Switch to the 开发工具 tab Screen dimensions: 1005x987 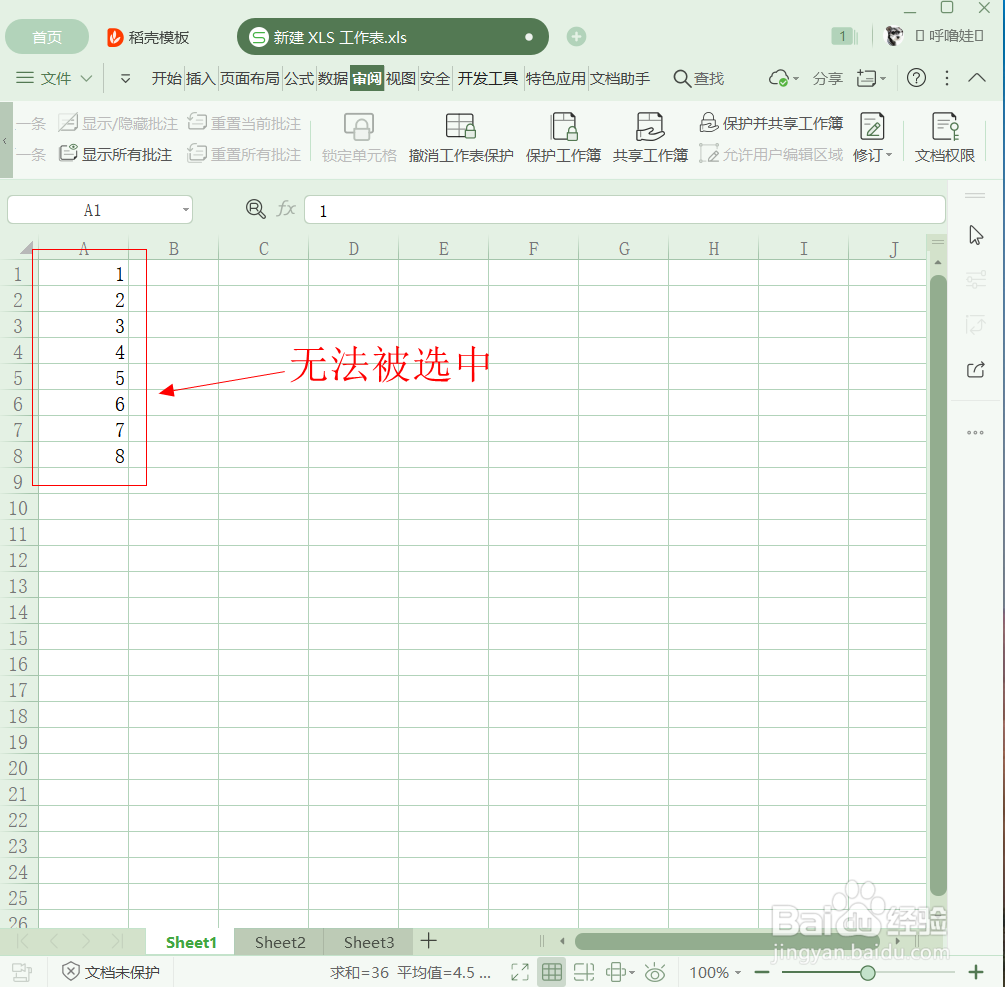click(488, 78)
